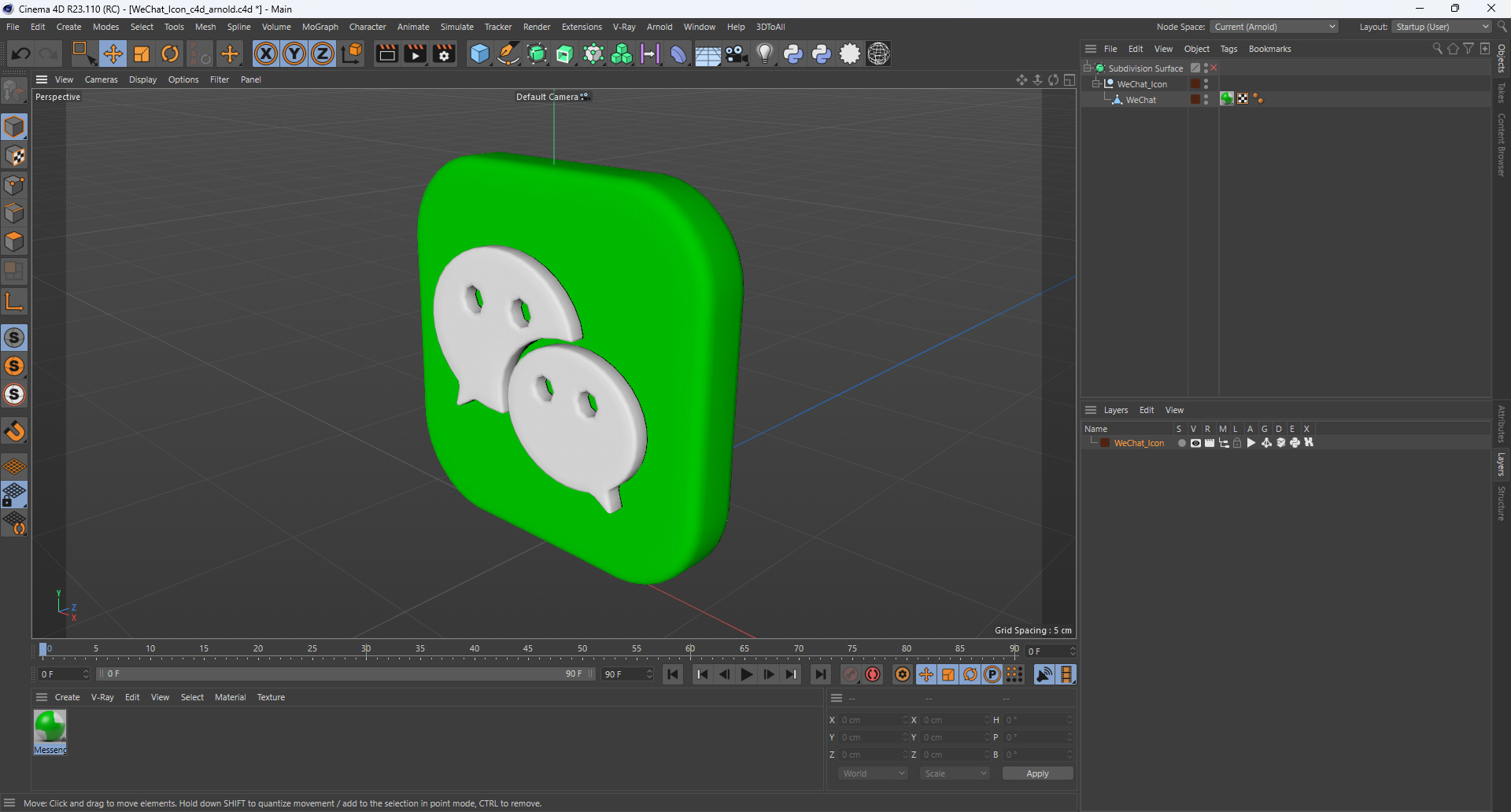Screen dimensions: 1511x812
Task: Activate the Rotate tool
Action: [x=170, y=54]
